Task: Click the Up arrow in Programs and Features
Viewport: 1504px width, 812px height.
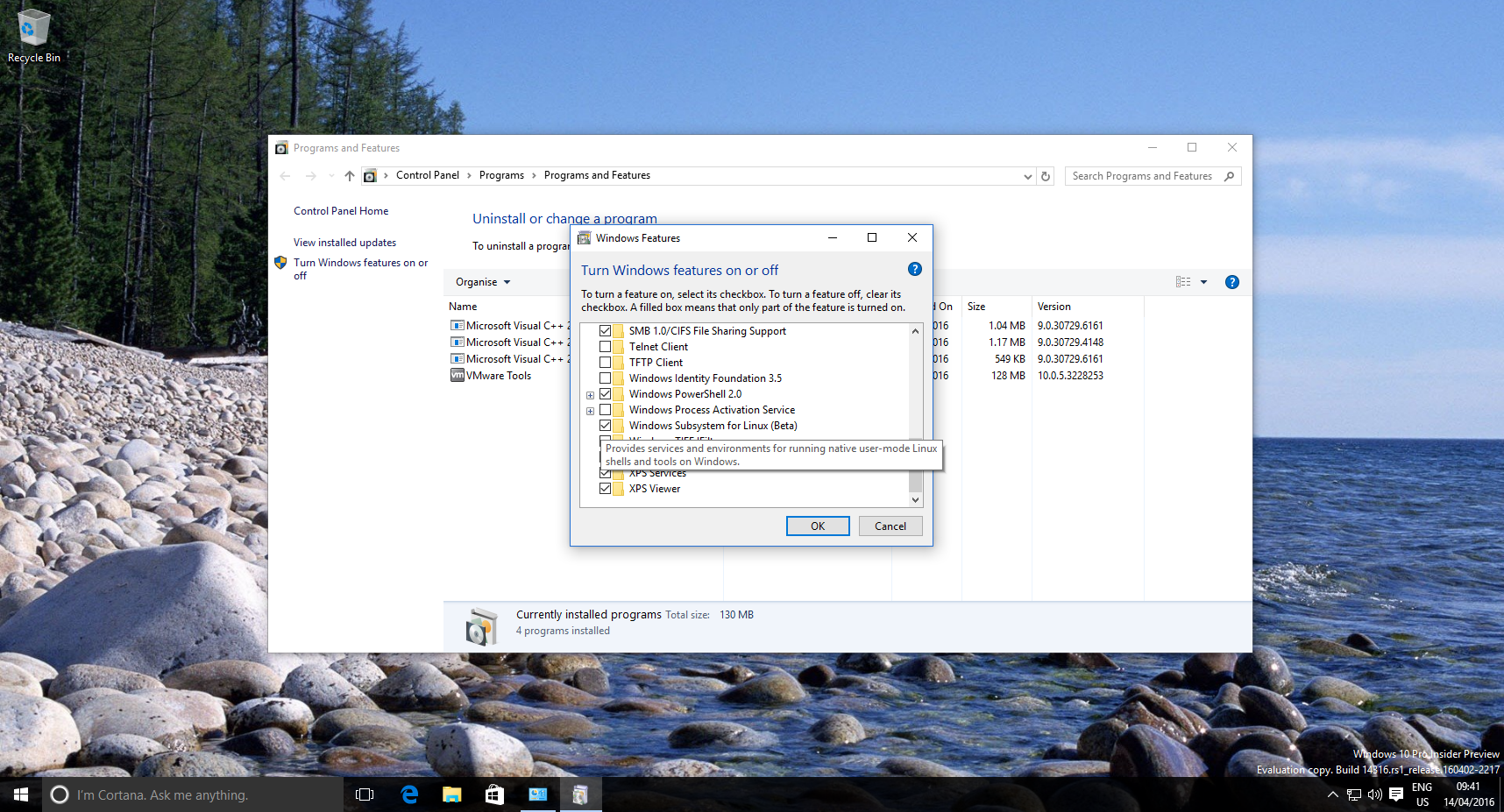Action: [350, 176]
